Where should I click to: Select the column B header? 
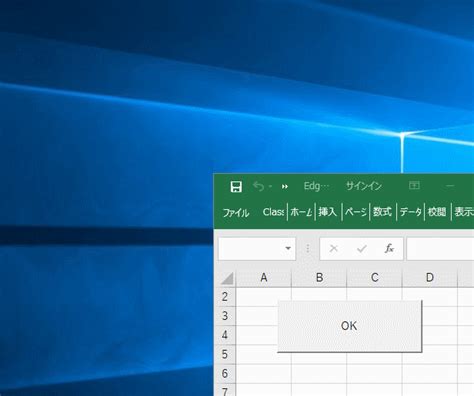[x=319, y=278]
